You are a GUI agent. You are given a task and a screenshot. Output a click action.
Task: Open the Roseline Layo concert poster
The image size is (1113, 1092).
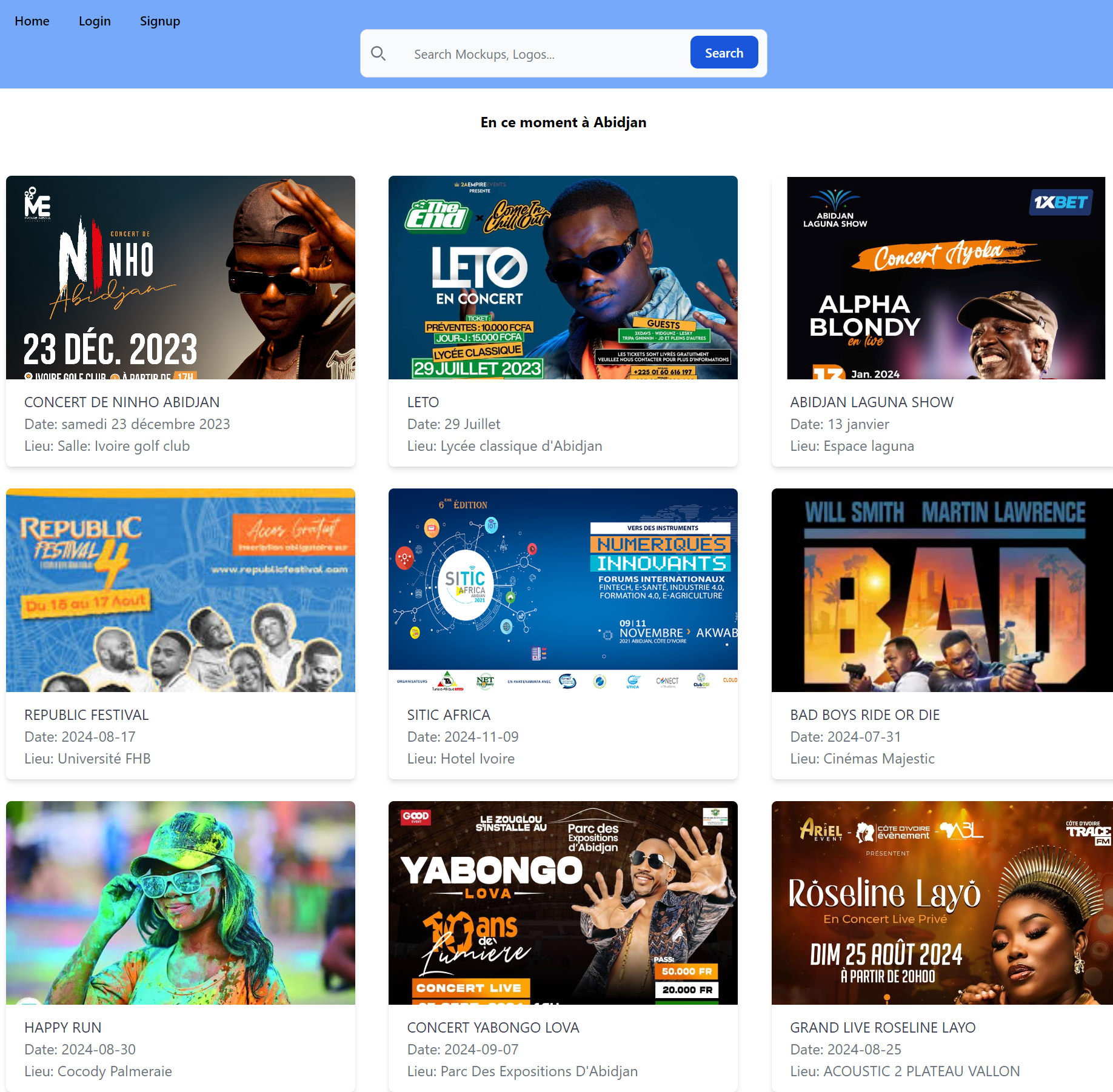click(942, 903)
